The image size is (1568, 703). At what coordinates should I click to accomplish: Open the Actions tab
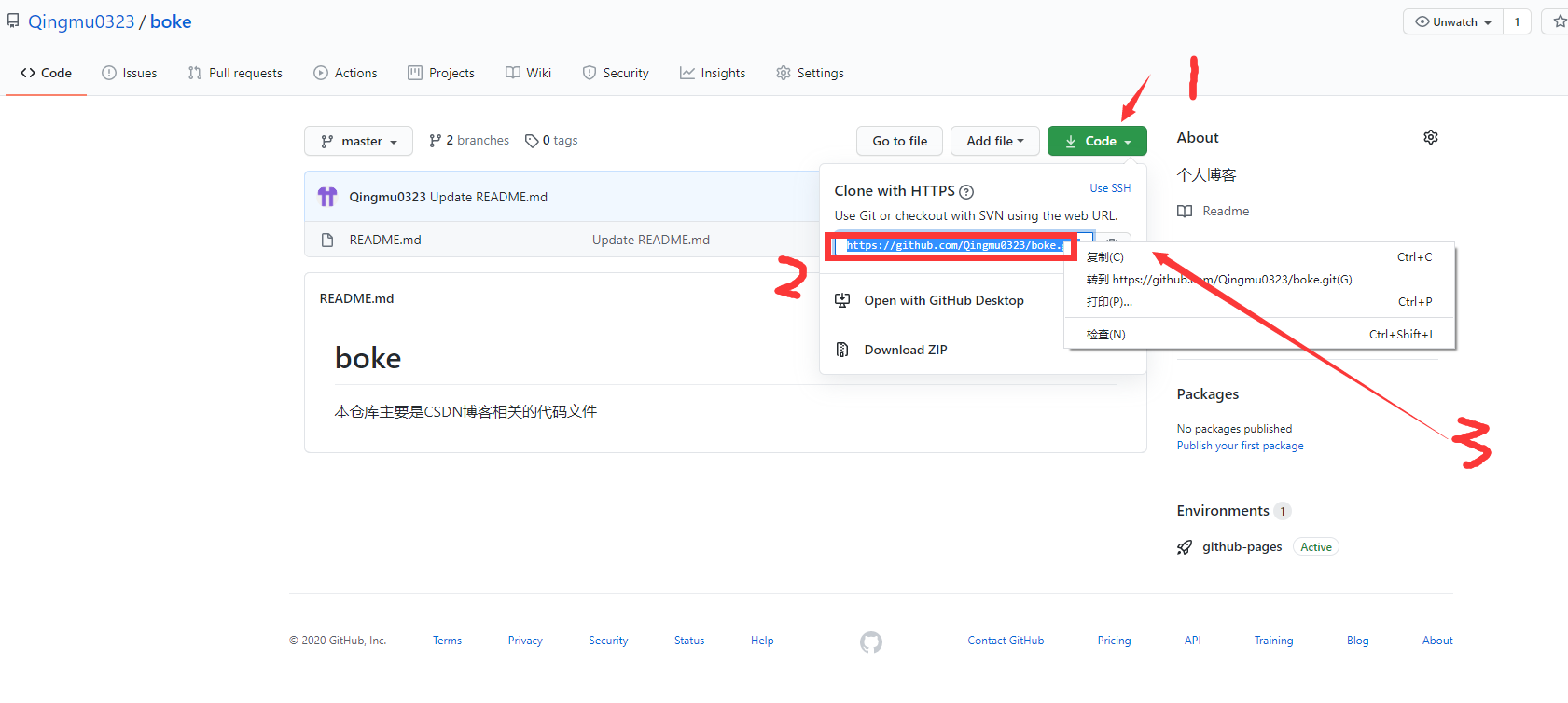(345, 73)
